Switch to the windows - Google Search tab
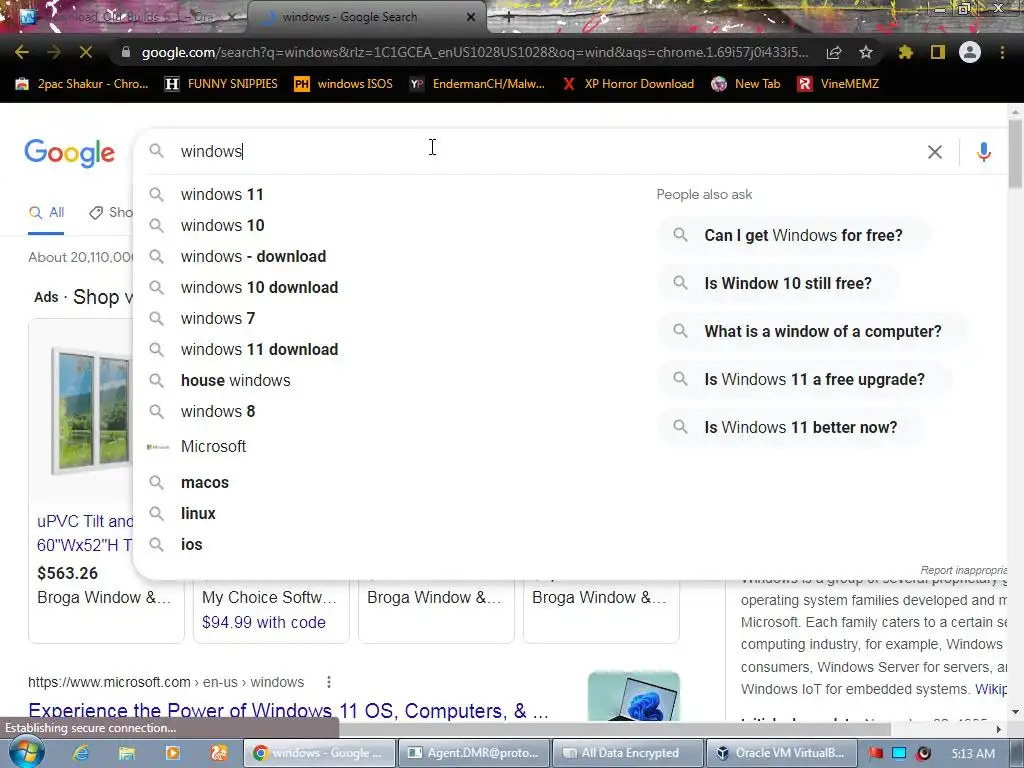 pos(366,17)
